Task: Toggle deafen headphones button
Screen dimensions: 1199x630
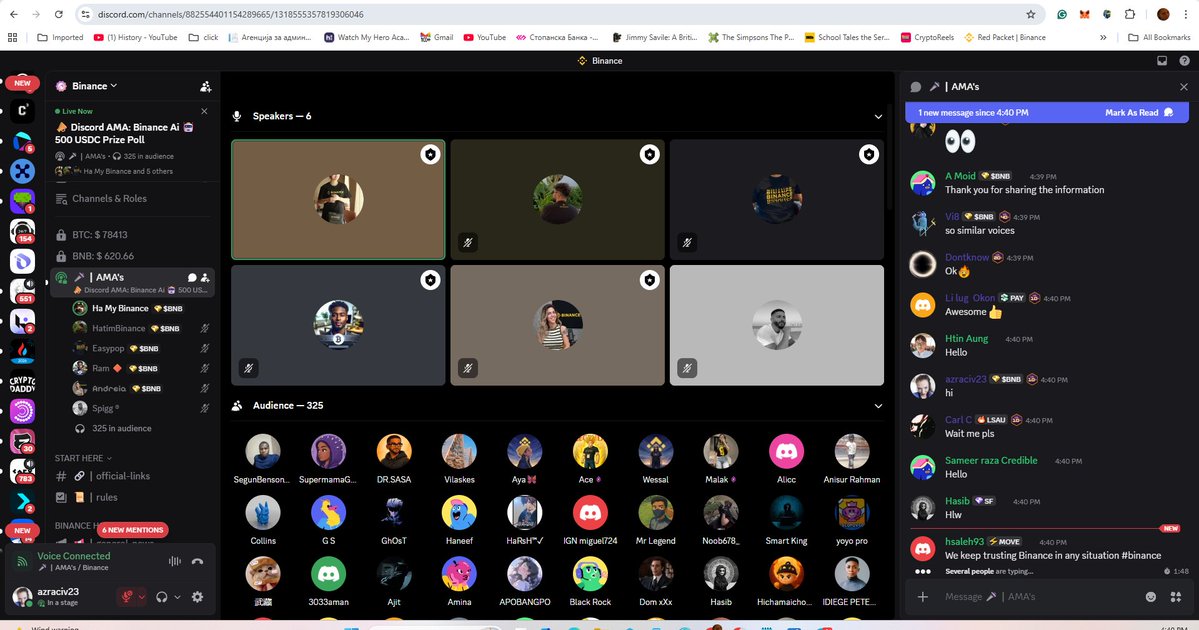Action: (161, 597)
